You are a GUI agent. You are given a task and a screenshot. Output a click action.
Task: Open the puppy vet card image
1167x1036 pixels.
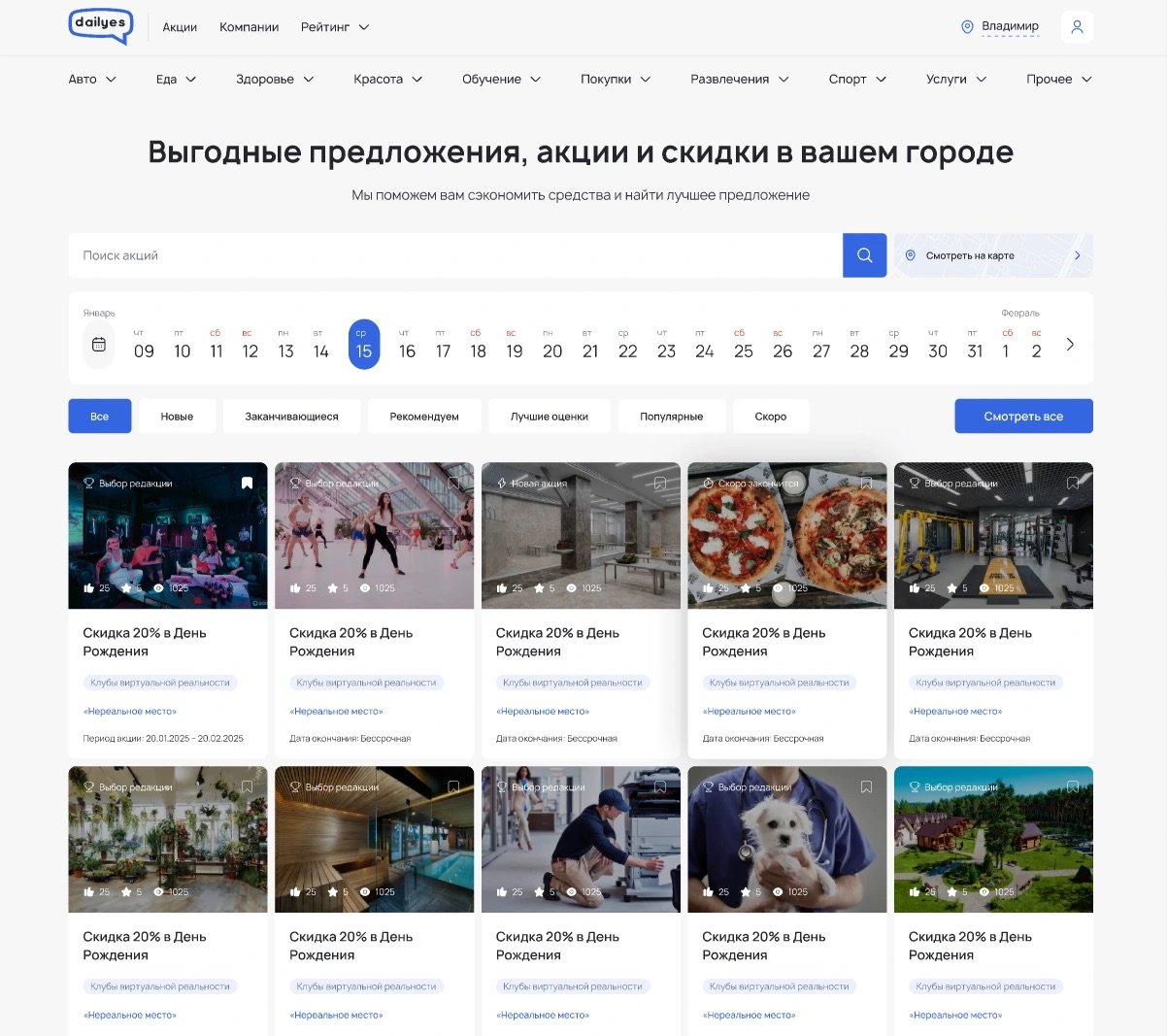click(787, 840)
